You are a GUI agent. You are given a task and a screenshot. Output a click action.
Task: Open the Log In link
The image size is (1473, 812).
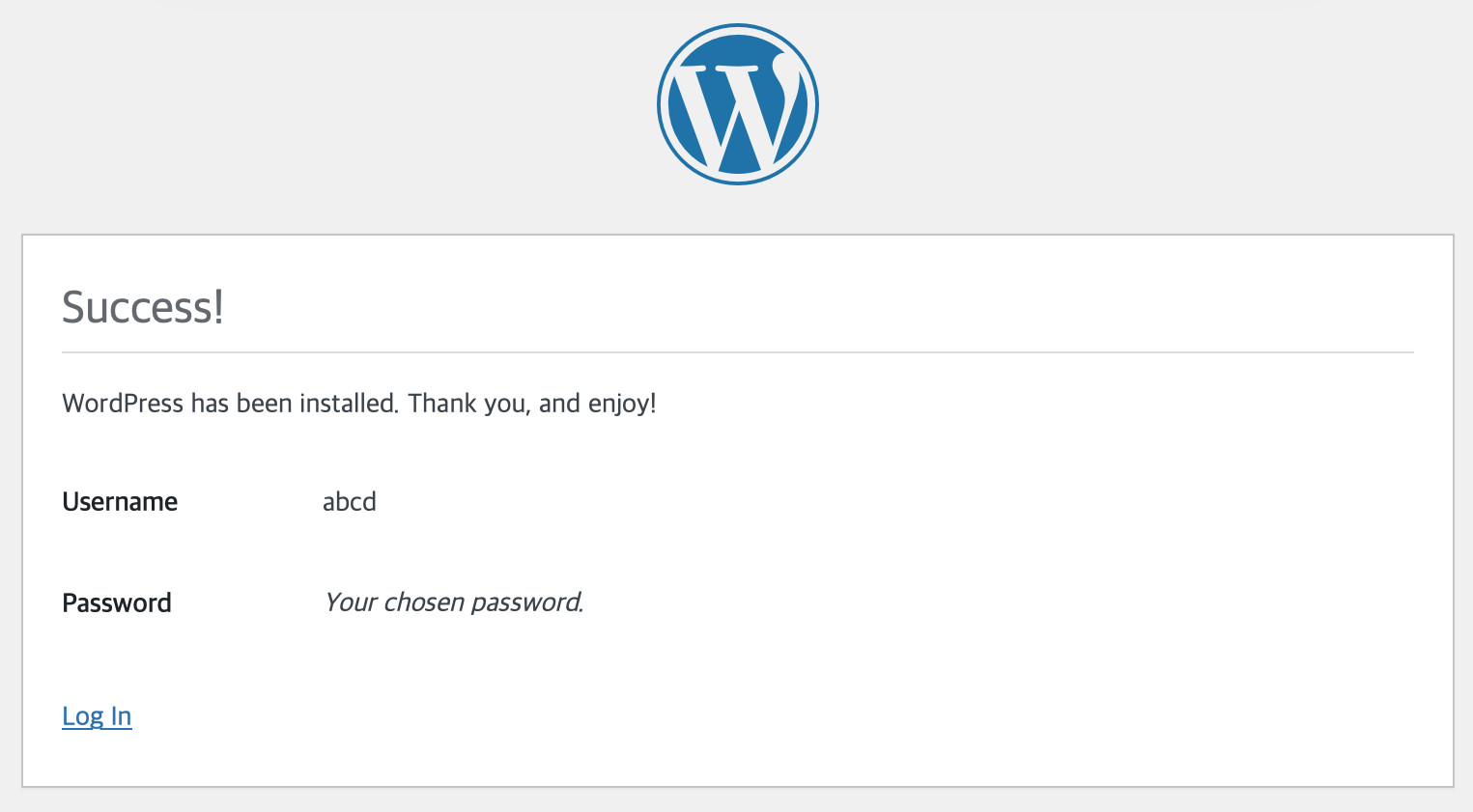pyautogui.click(x=97, y=716)
